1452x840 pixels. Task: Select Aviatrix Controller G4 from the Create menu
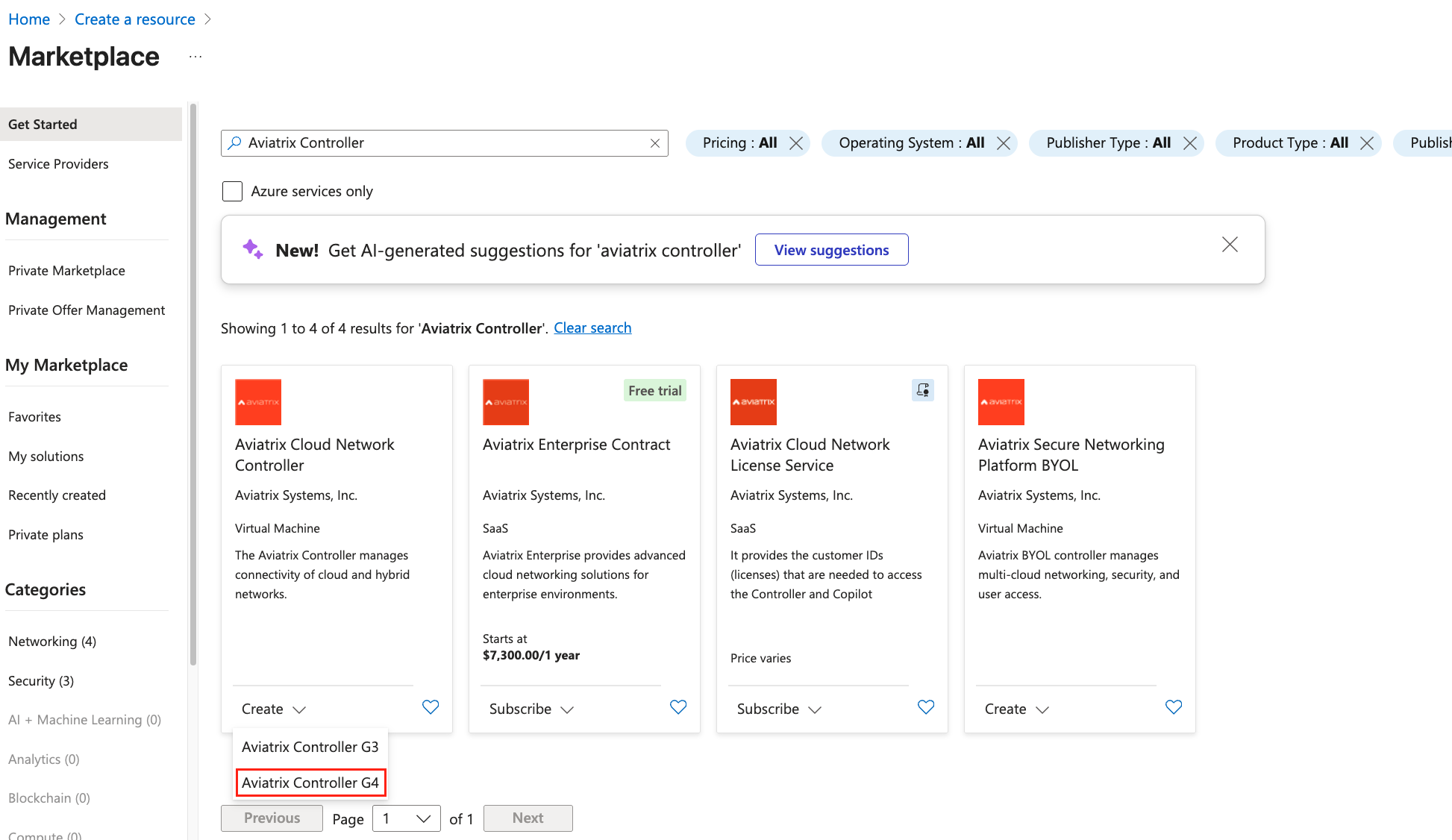point(310,783)
